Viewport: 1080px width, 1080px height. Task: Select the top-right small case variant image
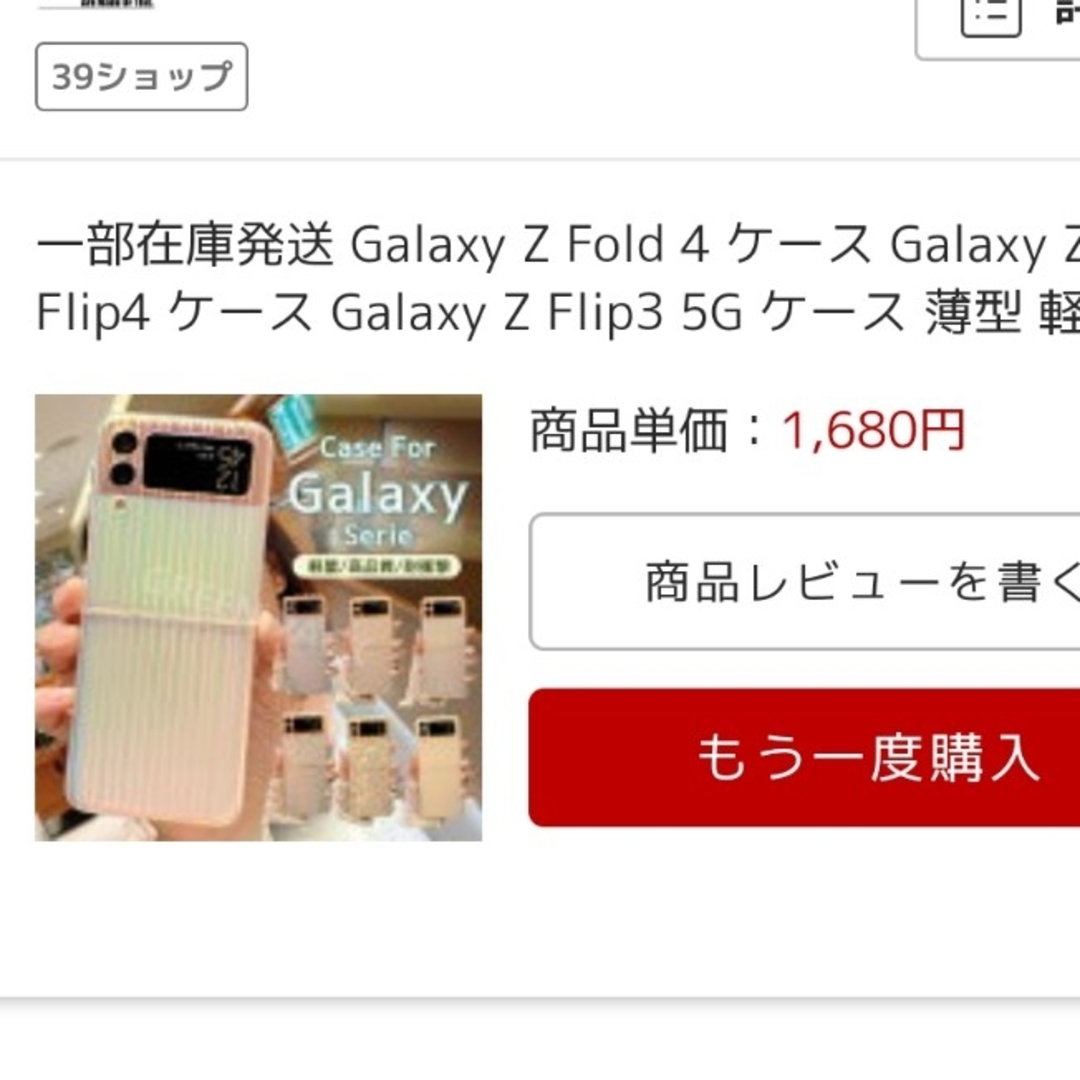tap(442, 645)
